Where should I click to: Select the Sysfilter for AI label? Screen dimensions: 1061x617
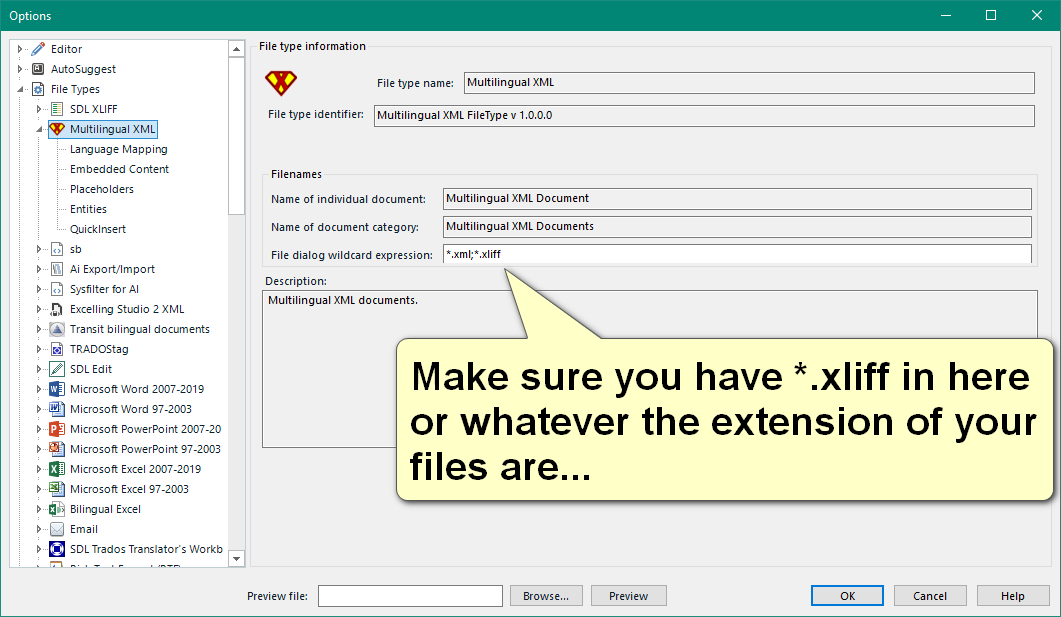(104, 289)
